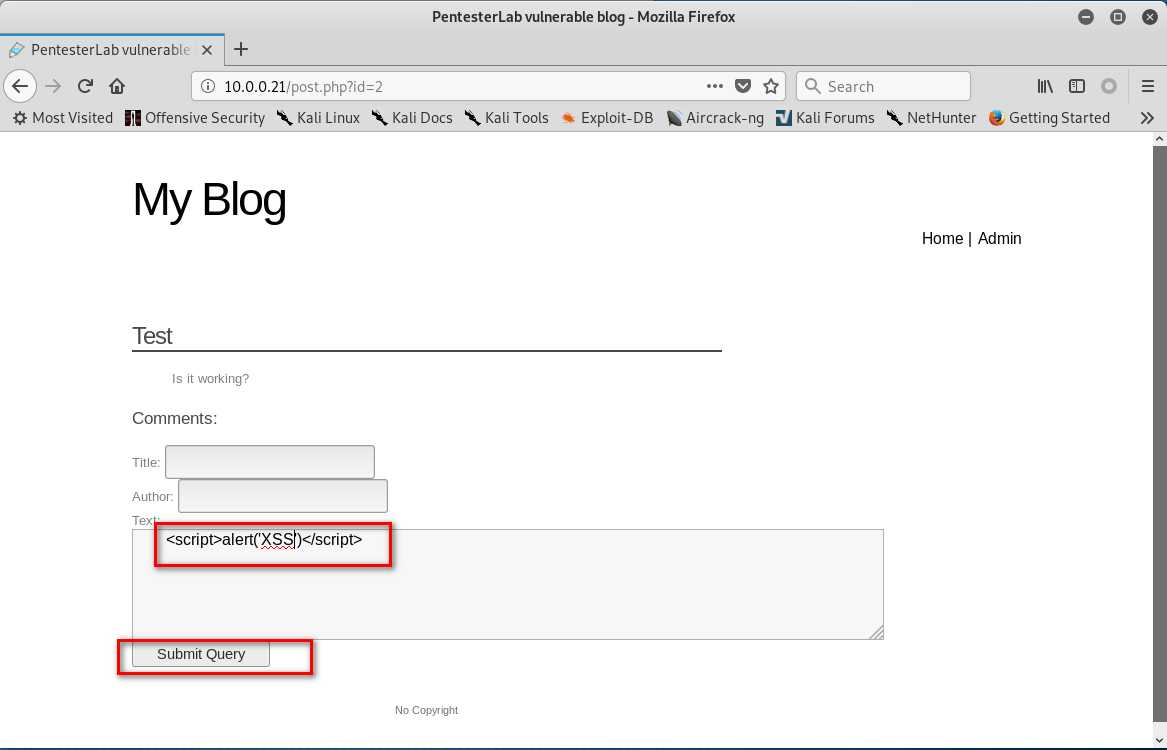Open Firefox hamburger menu
This screenshot has height=750, width=1167.
[x=1148, y=86]
